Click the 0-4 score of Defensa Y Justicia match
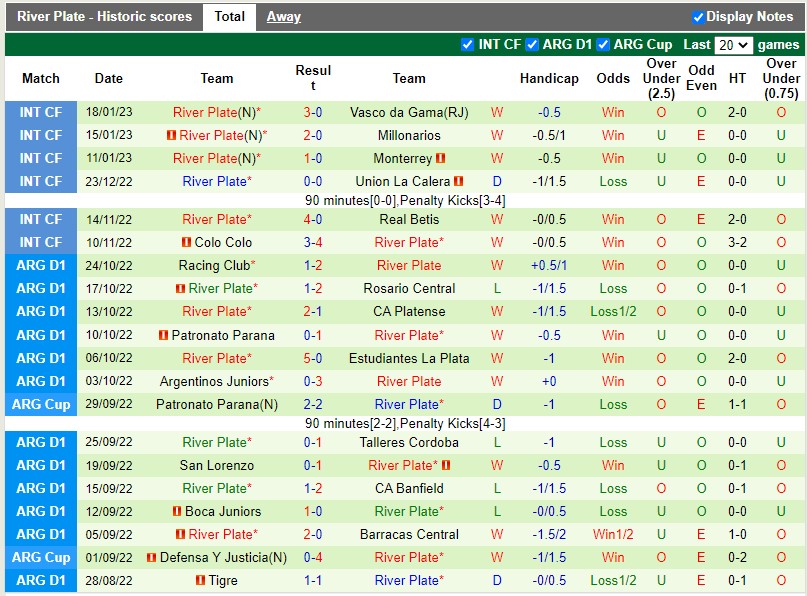Screen dimensions: 807x596 coord(312,557)
